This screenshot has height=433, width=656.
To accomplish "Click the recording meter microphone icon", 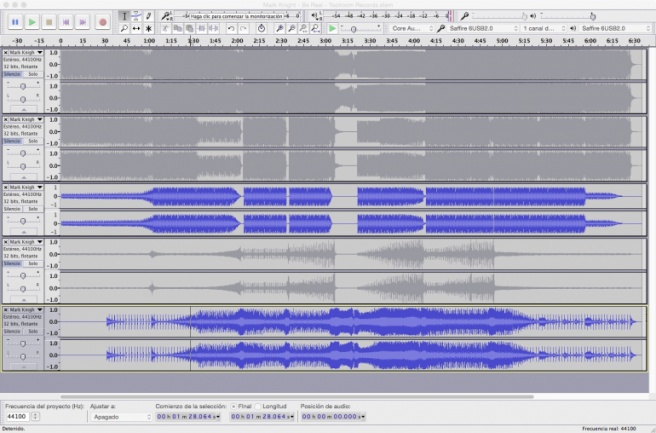I will pos(166,16).
